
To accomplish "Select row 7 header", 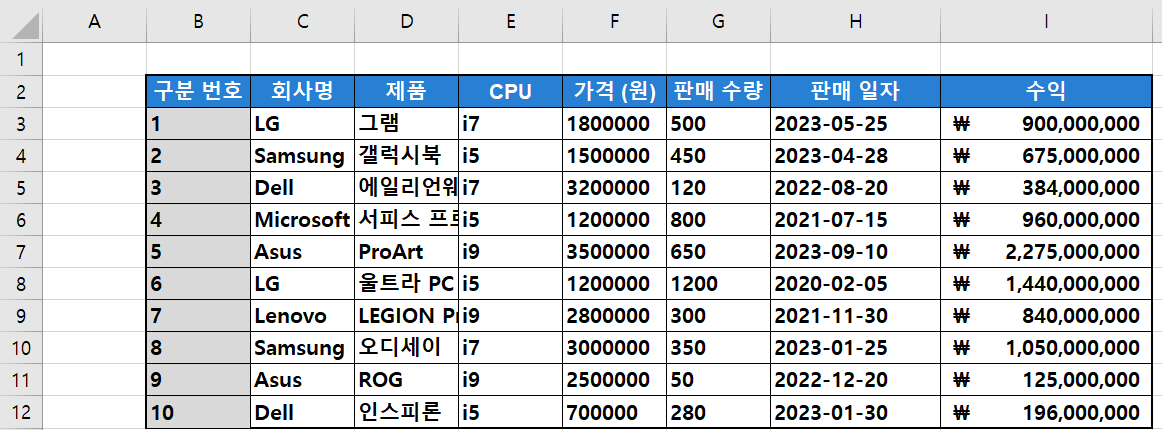I will [21, 251].
